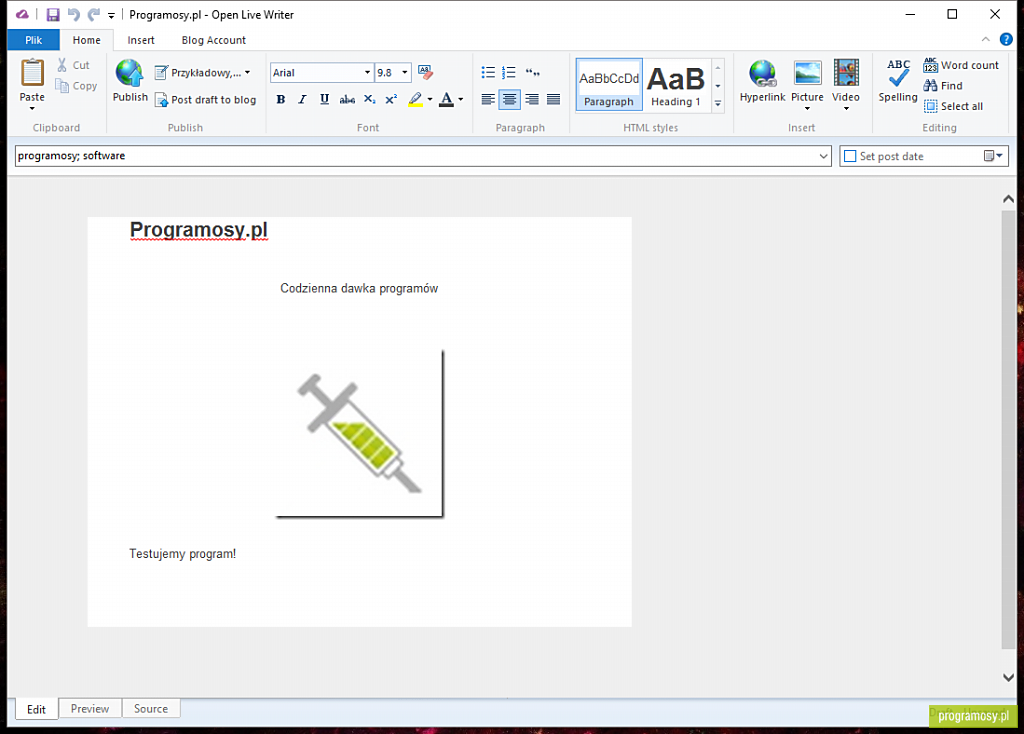Screen dimensions: 1024x734
Task: Open highlight color dropdown arrow
Action: click(x=430, y=99)
